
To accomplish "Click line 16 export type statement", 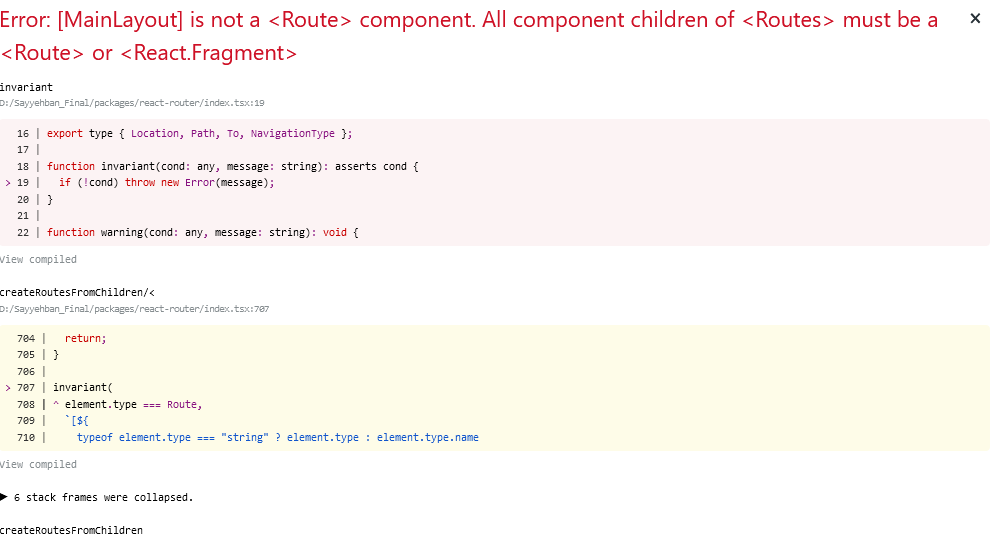I will pyautogui.click(x=199, y=133).
